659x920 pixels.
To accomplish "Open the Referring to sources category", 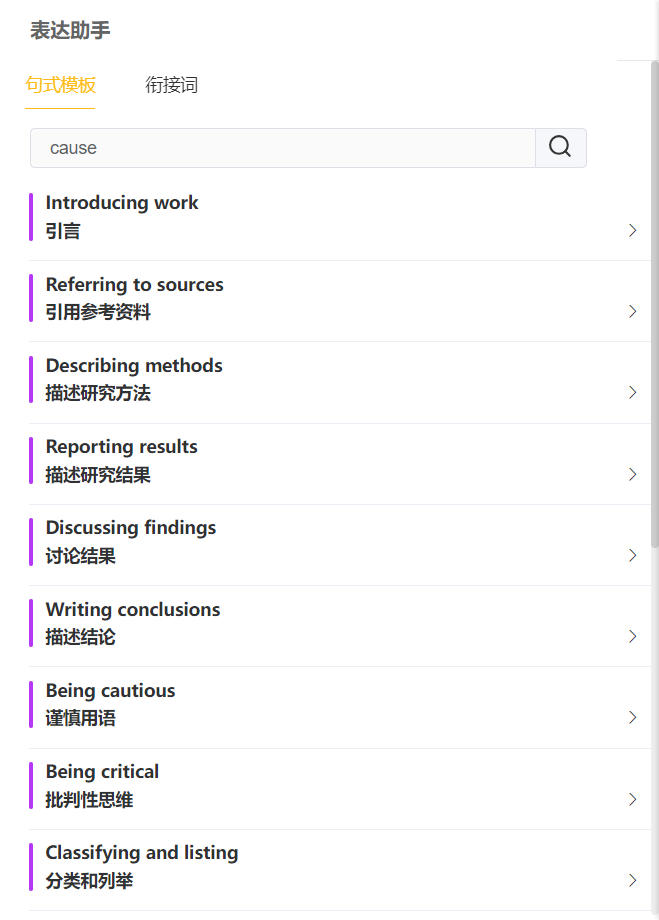I will 134,298.
